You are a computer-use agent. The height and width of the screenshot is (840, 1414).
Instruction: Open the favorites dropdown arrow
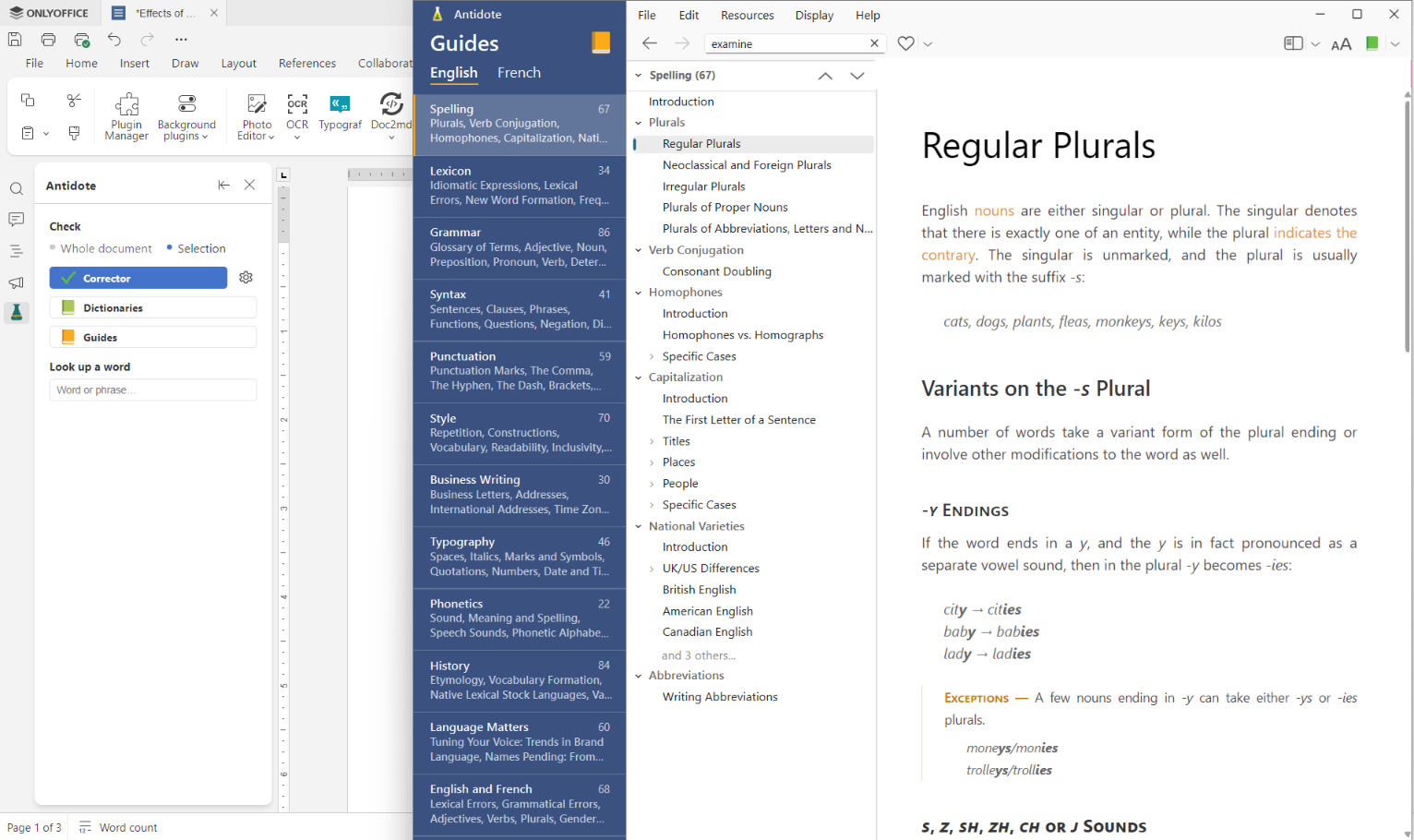pyautogui.click(x=928, y=44)
